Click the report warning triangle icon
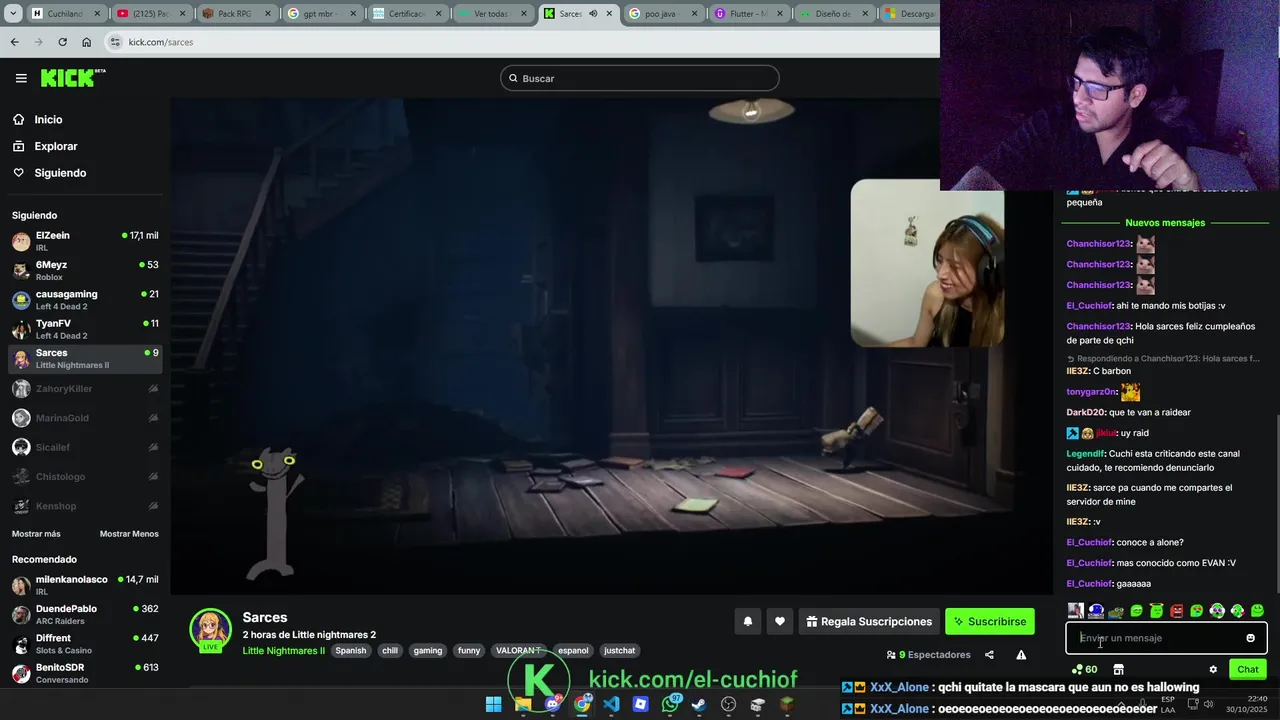The width and height of the screenshot is (1280, 720). tap(1021, 655)
